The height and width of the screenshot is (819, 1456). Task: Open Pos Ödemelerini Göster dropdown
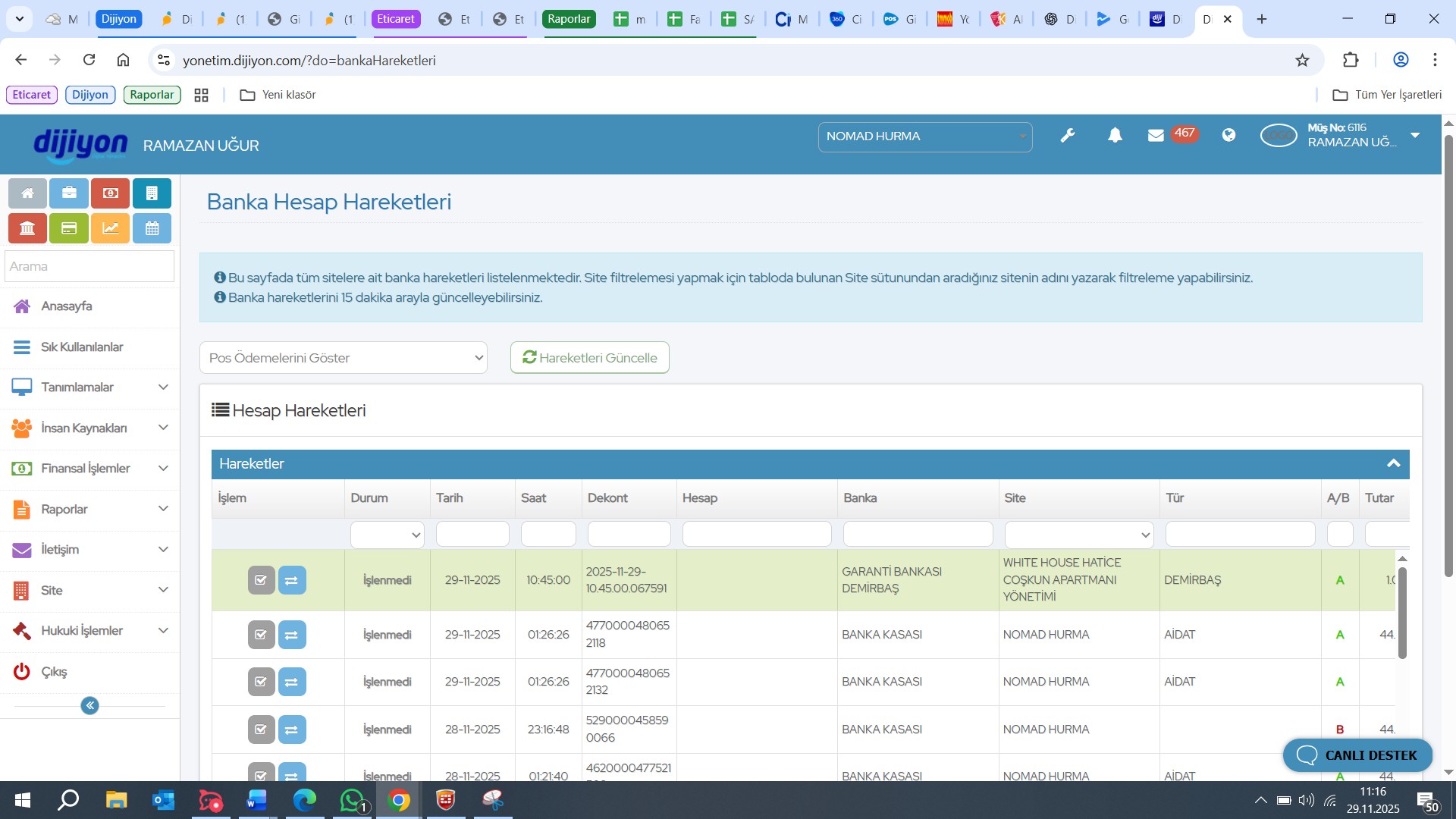343,358
